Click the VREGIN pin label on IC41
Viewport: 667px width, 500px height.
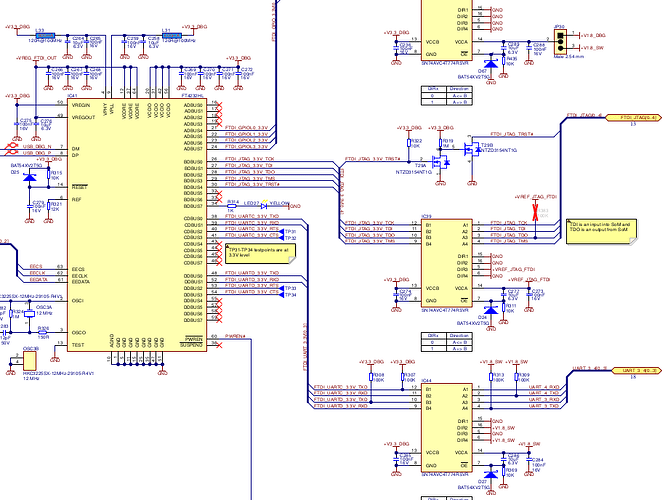pyautogui.click(x=81, y=105)
